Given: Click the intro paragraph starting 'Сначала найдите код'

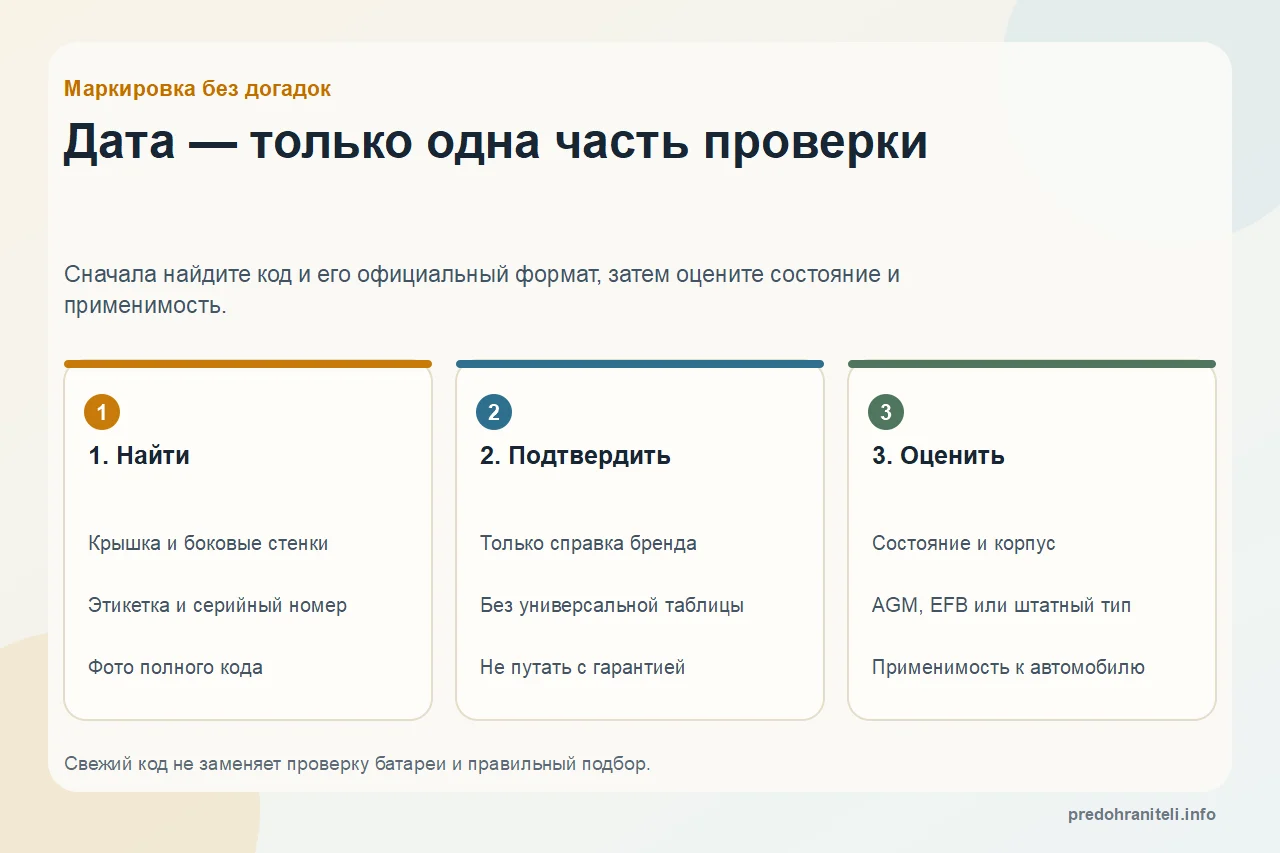Looking at the screenshot, I should pyautogui.click(x=482, y=290).
